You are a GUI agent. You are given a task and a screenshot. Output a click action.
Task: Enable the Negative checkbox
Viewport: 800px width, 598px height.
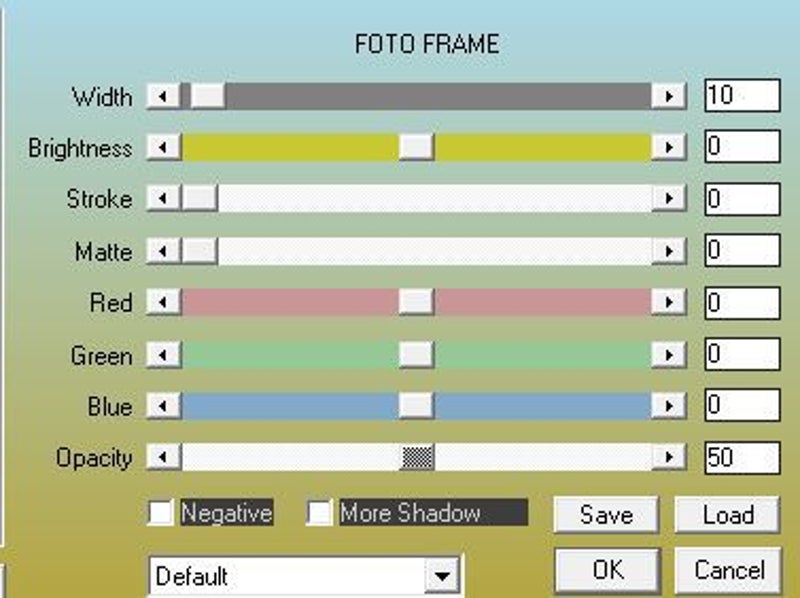161,513
